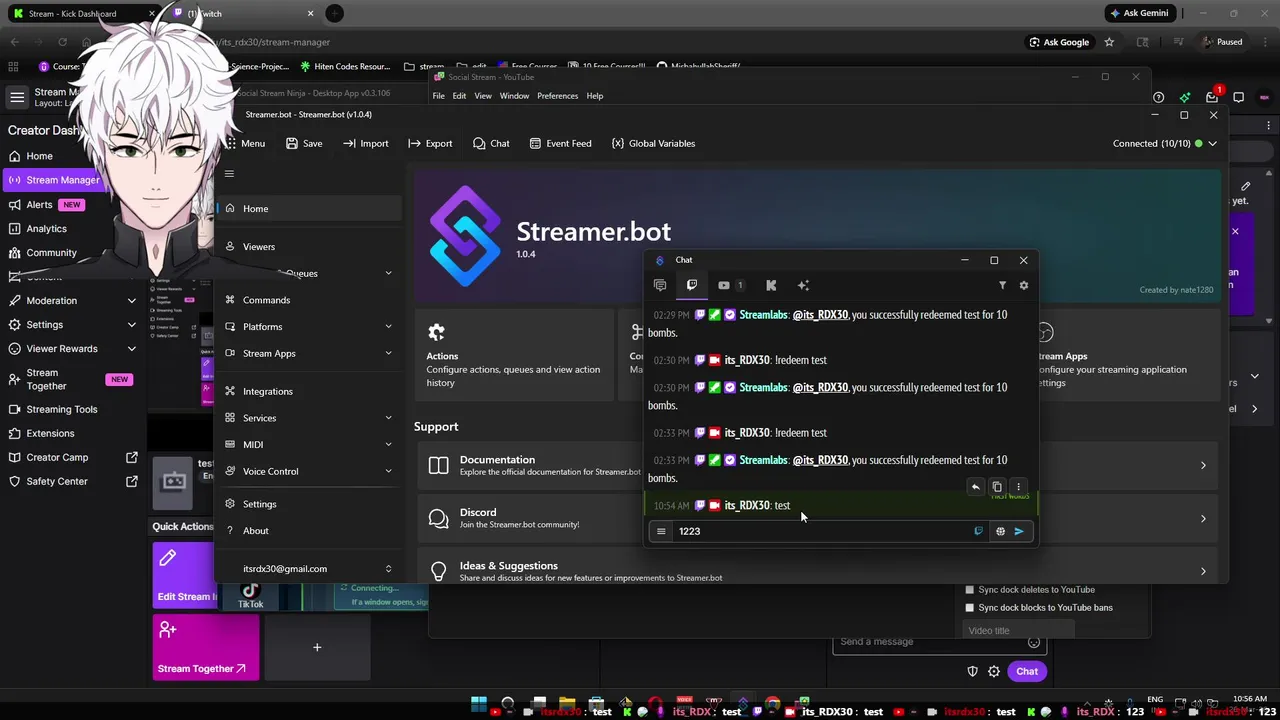The height and width of the screenshot is (720, 1280).
Task: Expand the Queues section chevron
Action: point(388,273)
